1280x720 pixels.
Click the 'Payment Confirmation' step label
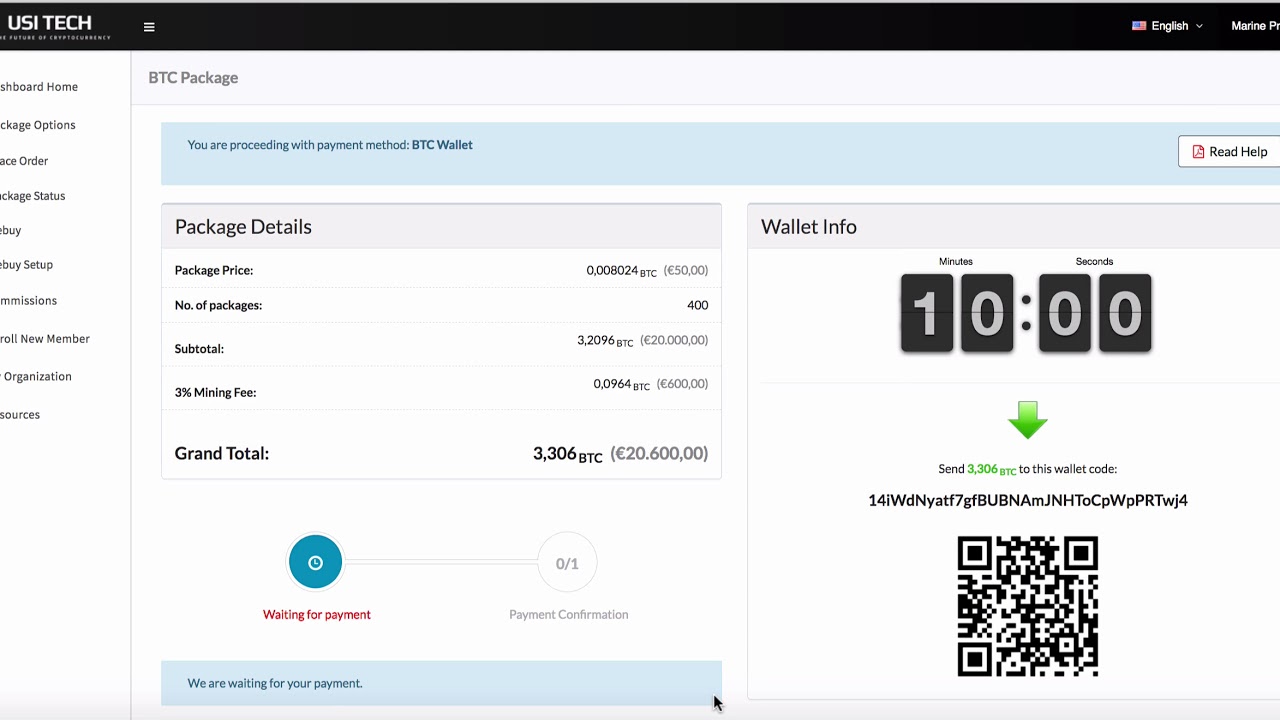click(569, 615)
